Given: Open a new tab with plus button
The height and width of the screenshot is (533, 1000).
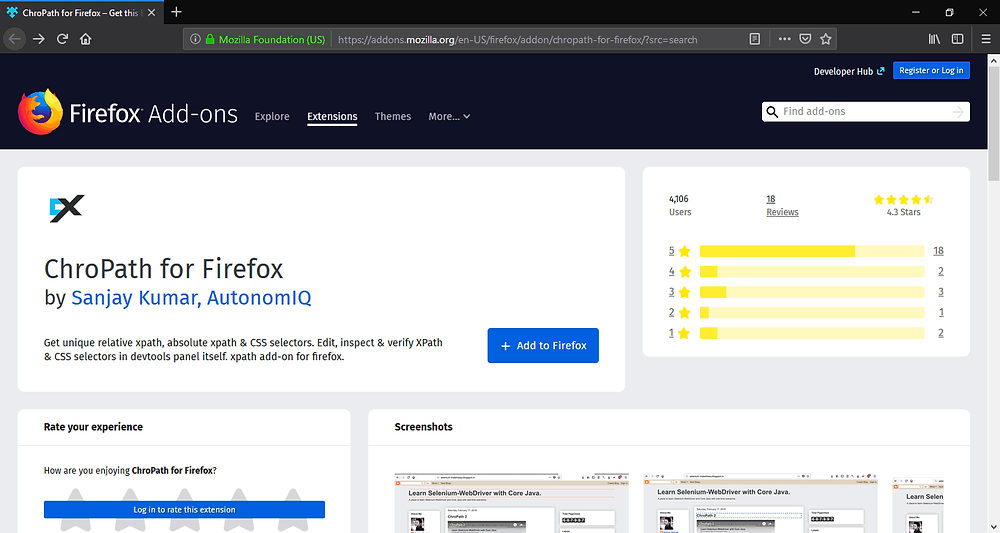Looking at the screenshot, I should 177,12.
